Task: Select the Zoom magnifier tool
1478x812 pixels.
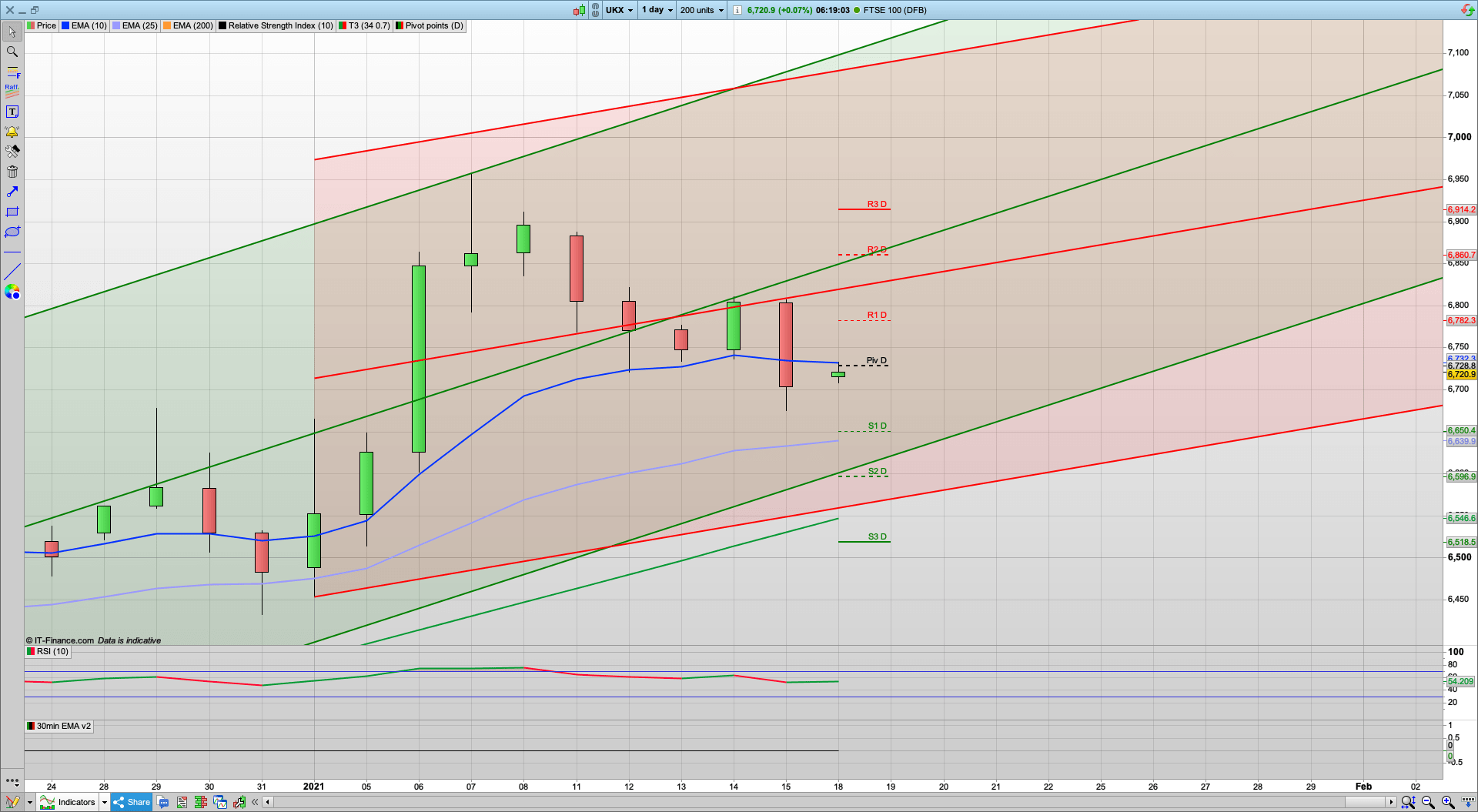Action: (12, 52)
